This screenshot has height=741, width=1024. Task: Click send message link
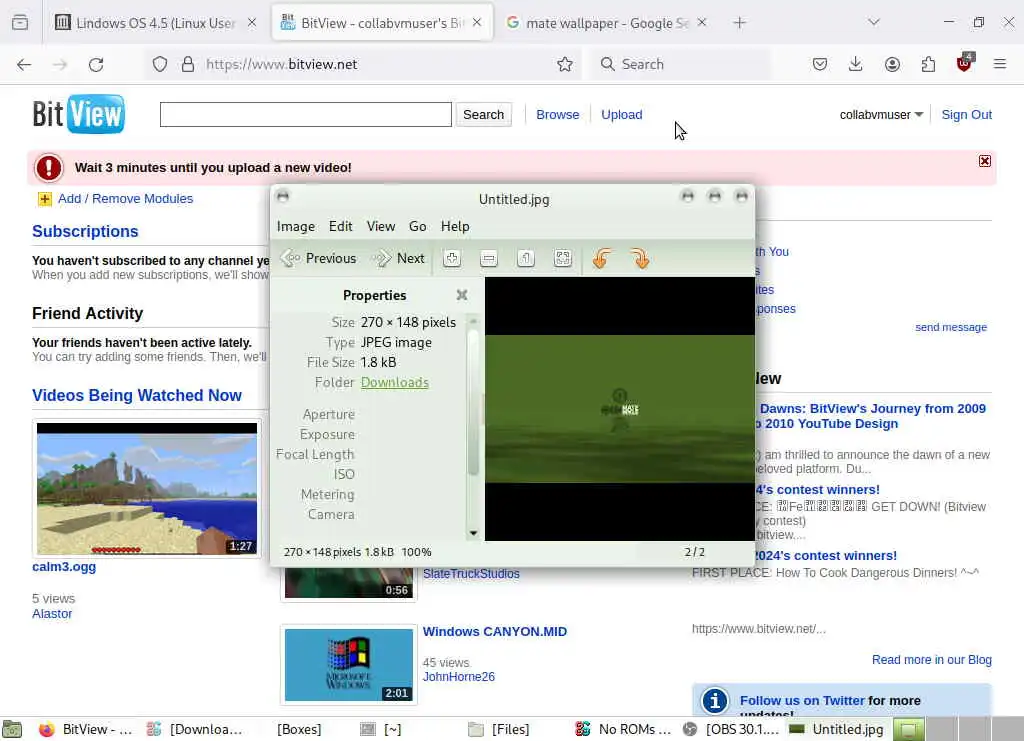pyautogui.click(x=951, y=327)
